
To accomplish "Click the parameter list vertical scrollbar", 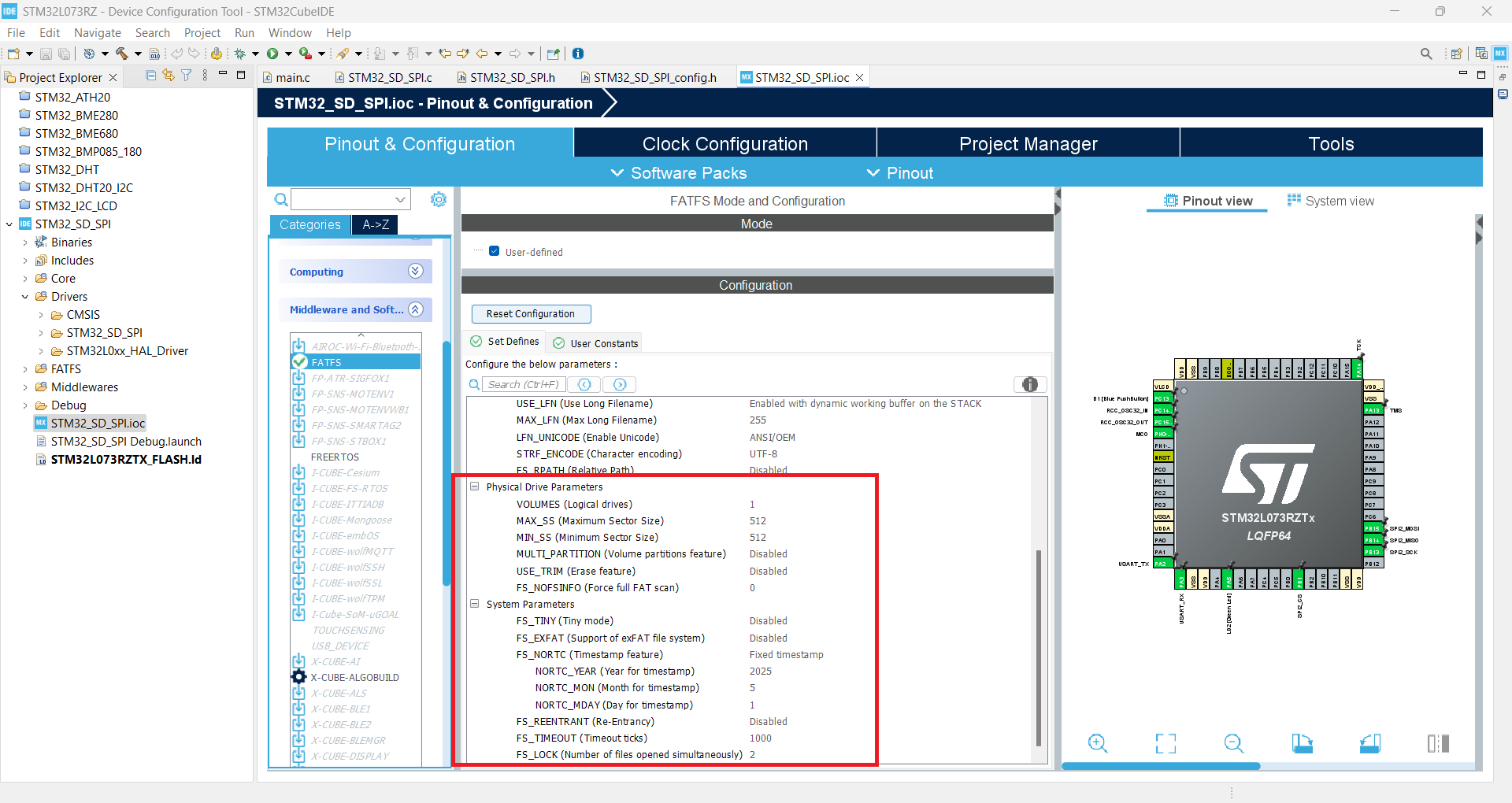I will (x=1039, y=647).
